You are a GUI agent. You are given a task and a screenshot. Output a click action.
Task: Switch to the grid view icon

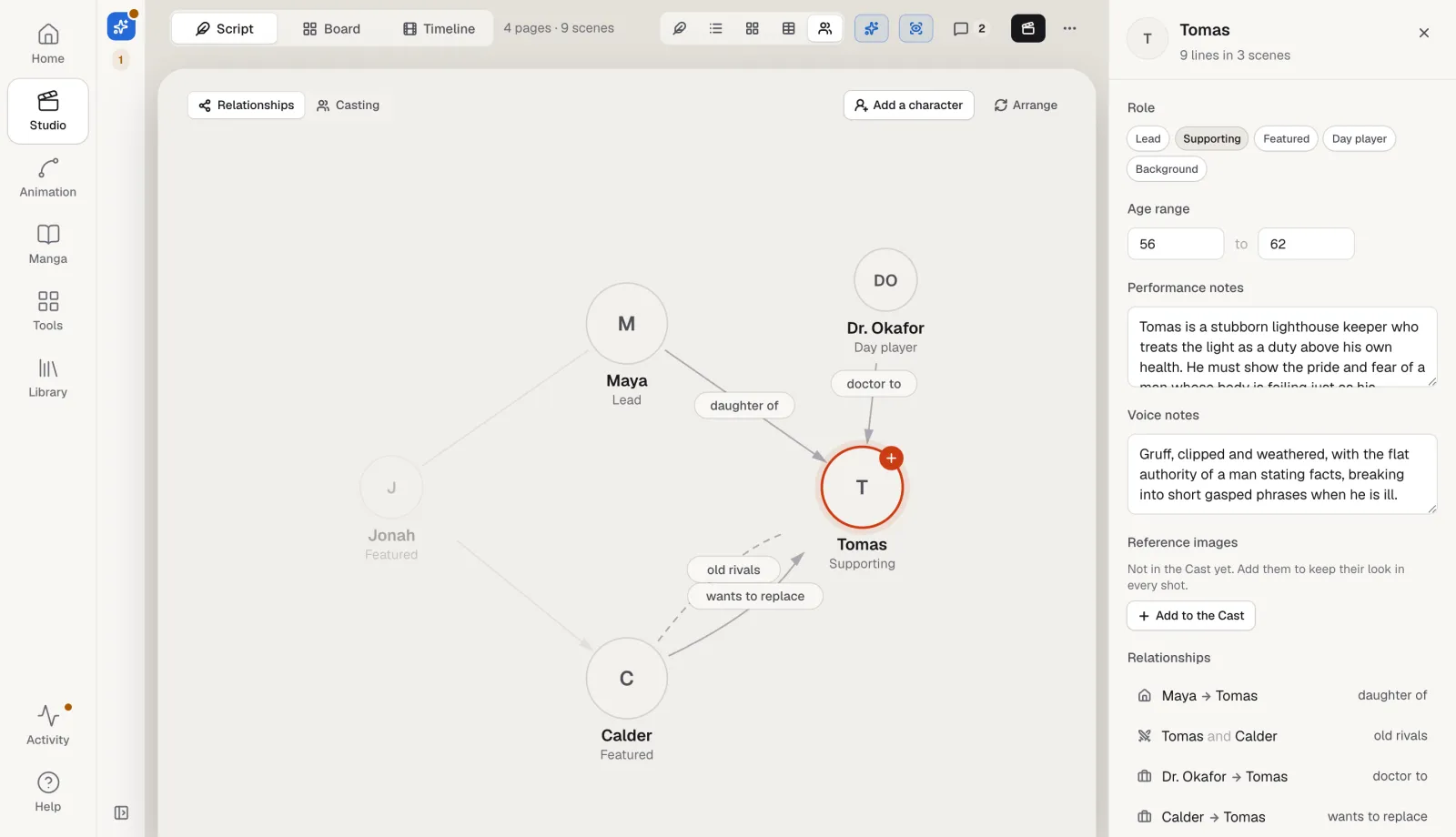pos(753,28)
